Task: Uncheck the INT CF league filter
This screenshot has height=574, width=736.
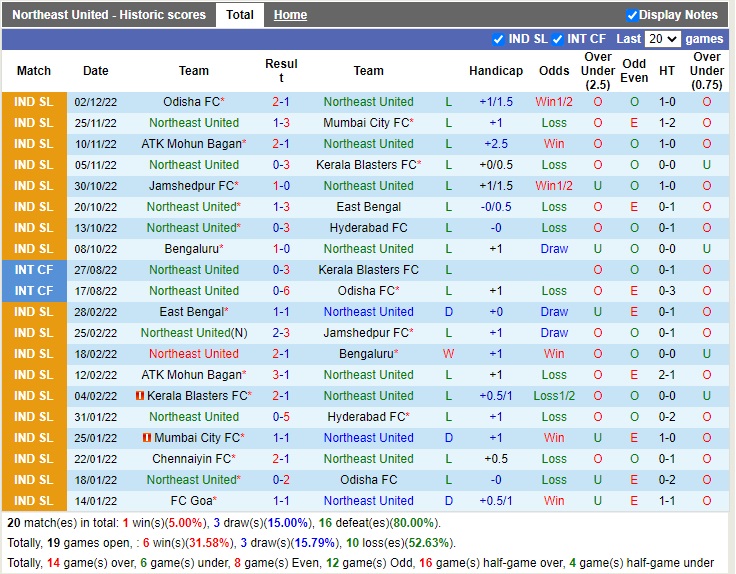Action: click(557, 39)
